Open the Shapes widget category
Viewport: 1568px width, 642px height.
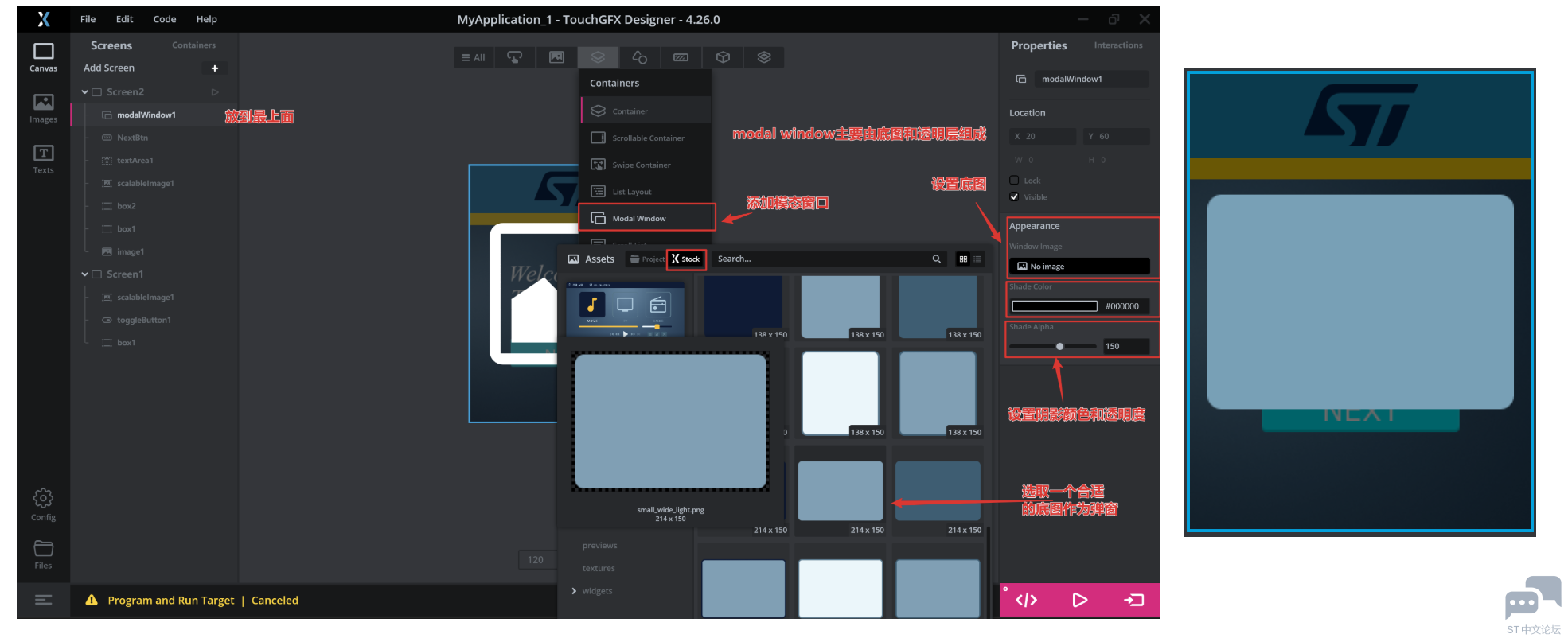point(639,57)
